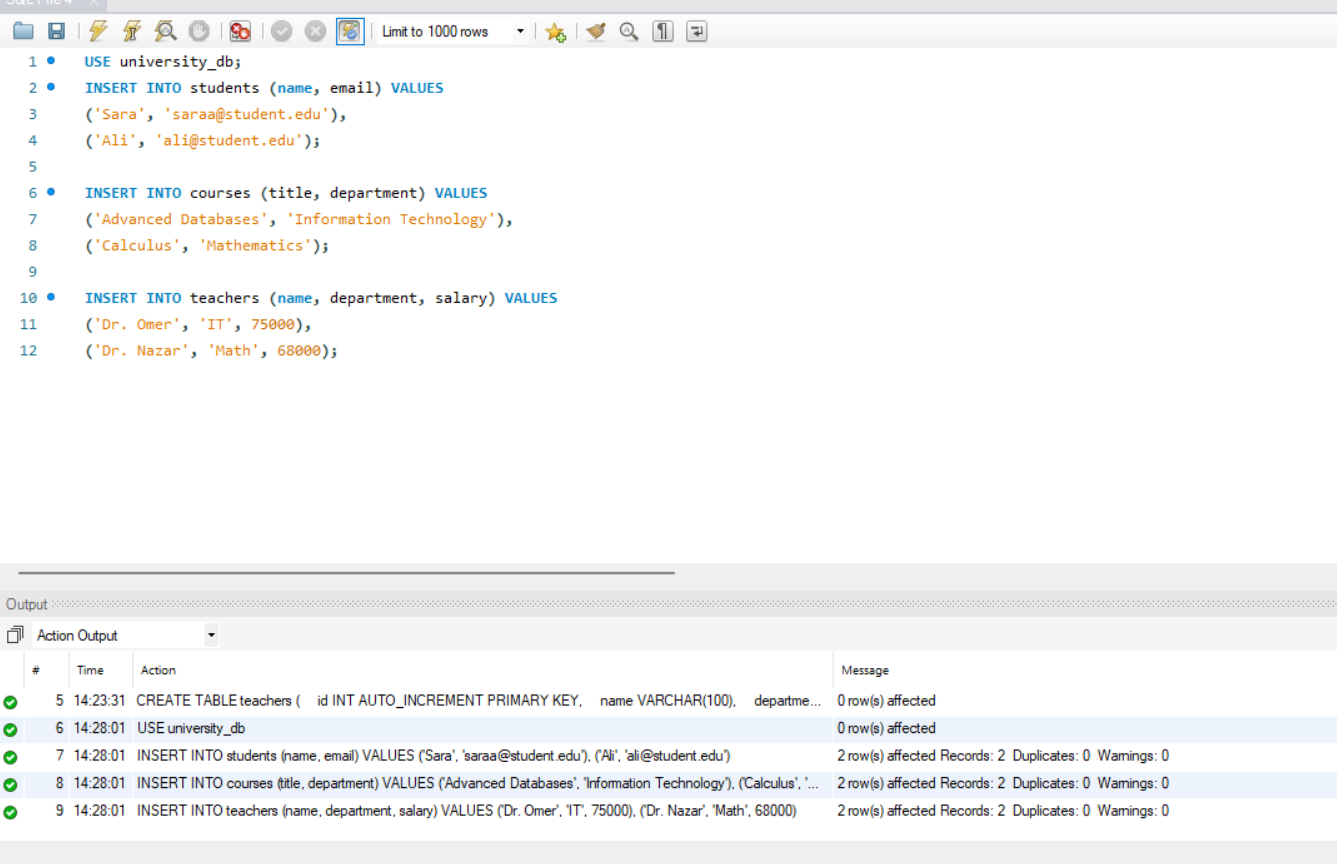Click the green success icon for row 5
The width and height of the screenshot is (1337, 864).
(10, 702)
